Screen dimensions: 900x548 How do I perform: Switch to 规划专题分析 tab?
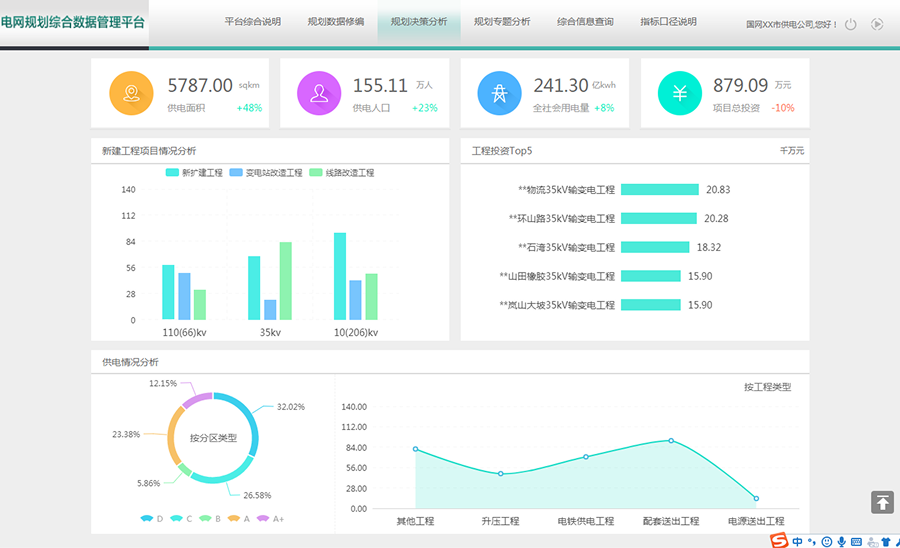[x=502, y=22]
